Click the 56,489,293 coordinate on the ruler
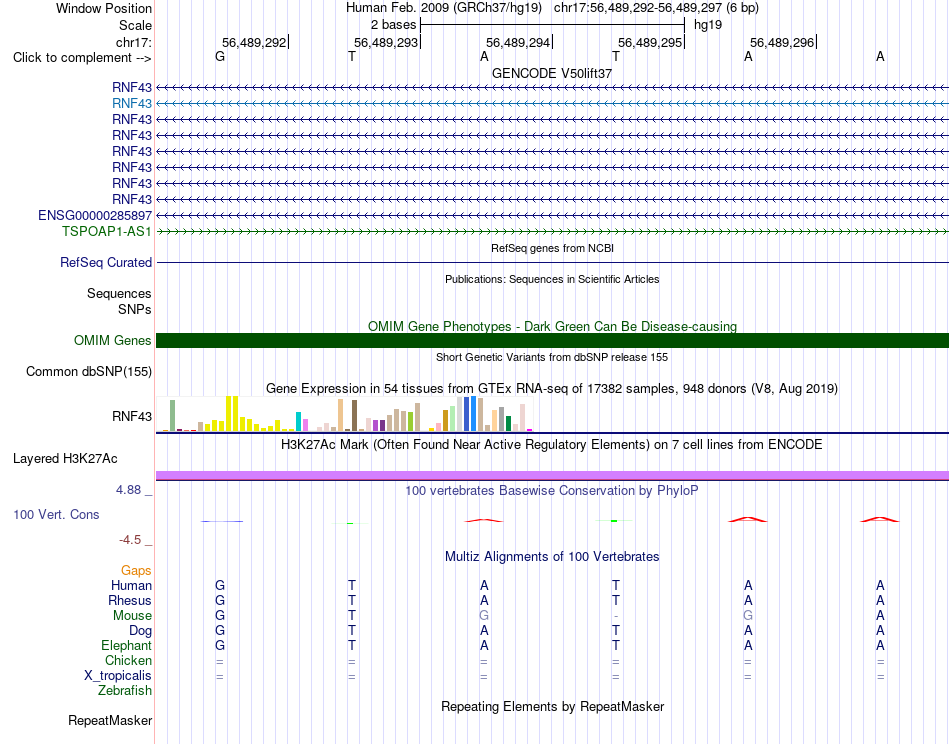This screenshot has width=950, height=744. pyautogui.click(x=386, y=42)
